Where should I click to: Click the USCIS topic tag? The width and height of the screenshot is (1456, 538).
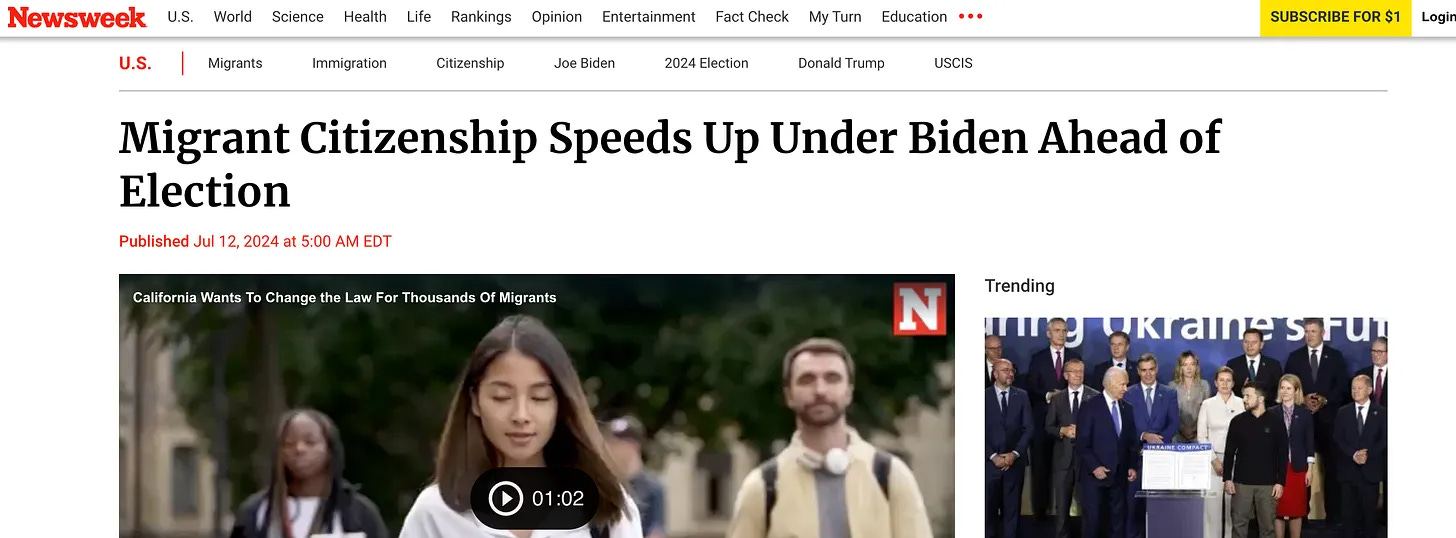tap(953, 63)
